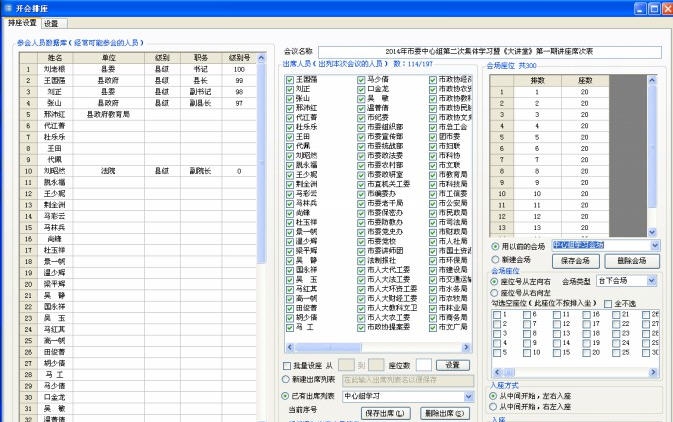Open the 设置 tab
This screenshot has width=673, height=422.
[x=52, y=24]
